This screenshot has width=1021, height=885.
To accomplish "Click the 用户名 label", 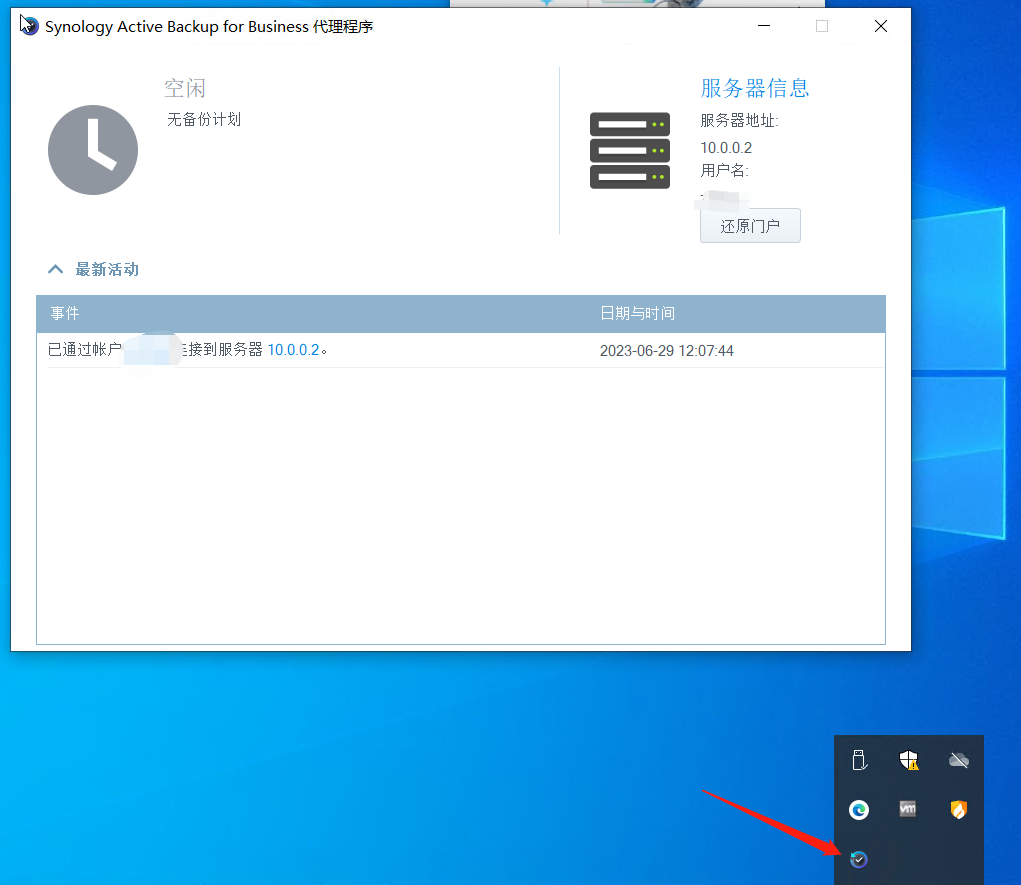I will point(725,171).
